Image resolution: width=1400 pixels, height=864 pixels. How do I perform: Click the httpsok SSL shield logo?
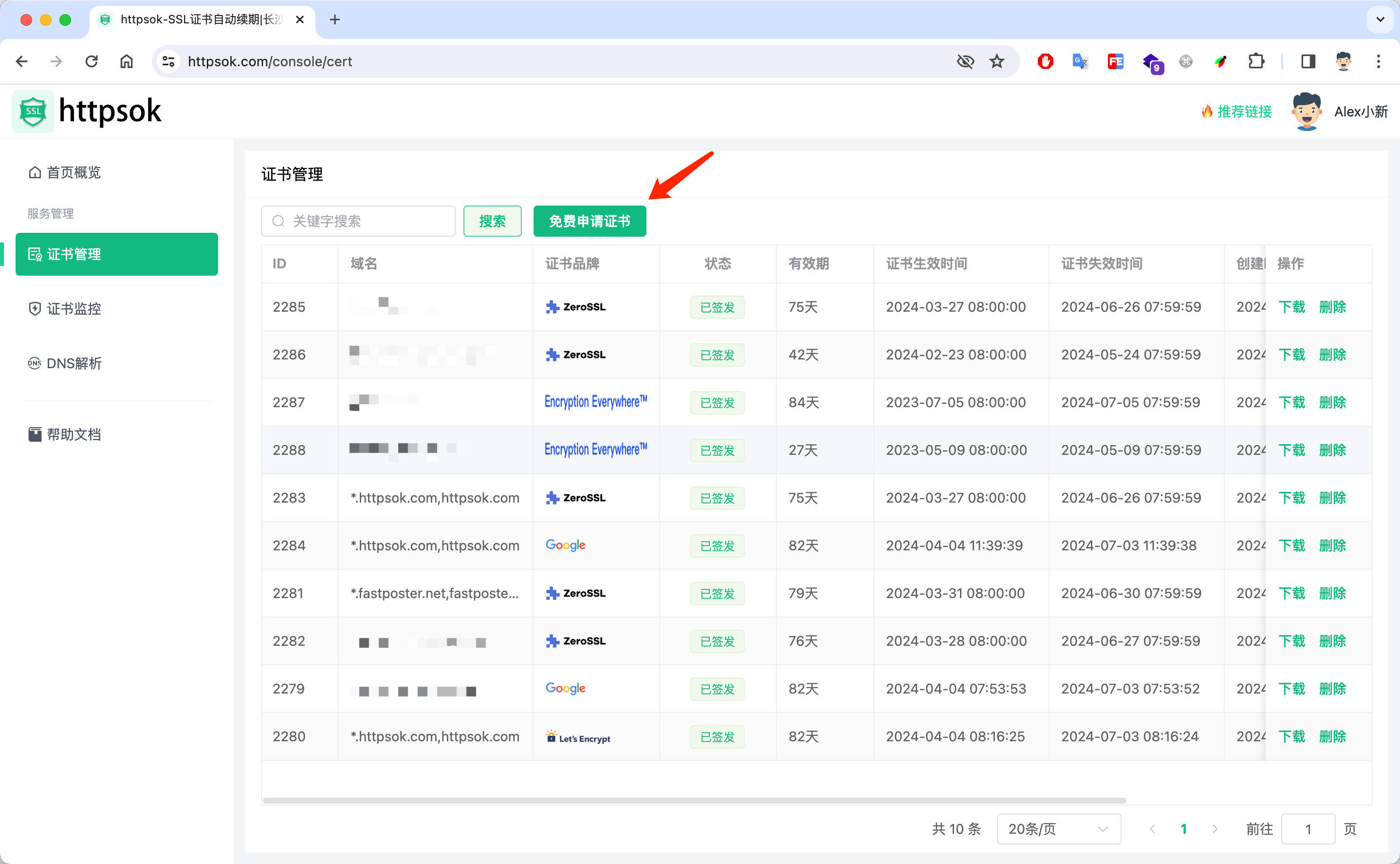pos(33,112)
